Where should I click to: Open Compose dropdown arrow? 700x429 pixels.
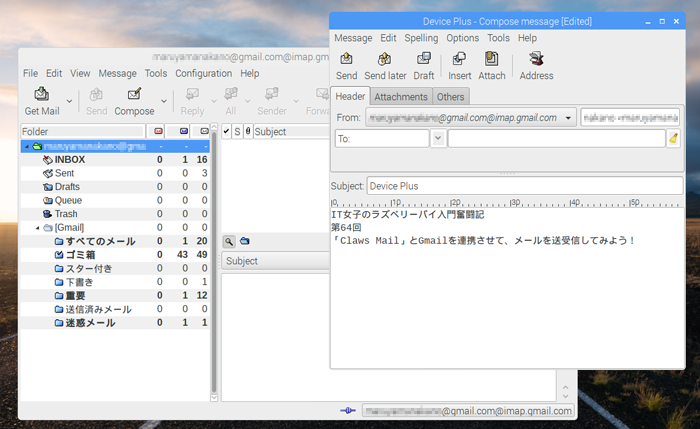[164, 101]
